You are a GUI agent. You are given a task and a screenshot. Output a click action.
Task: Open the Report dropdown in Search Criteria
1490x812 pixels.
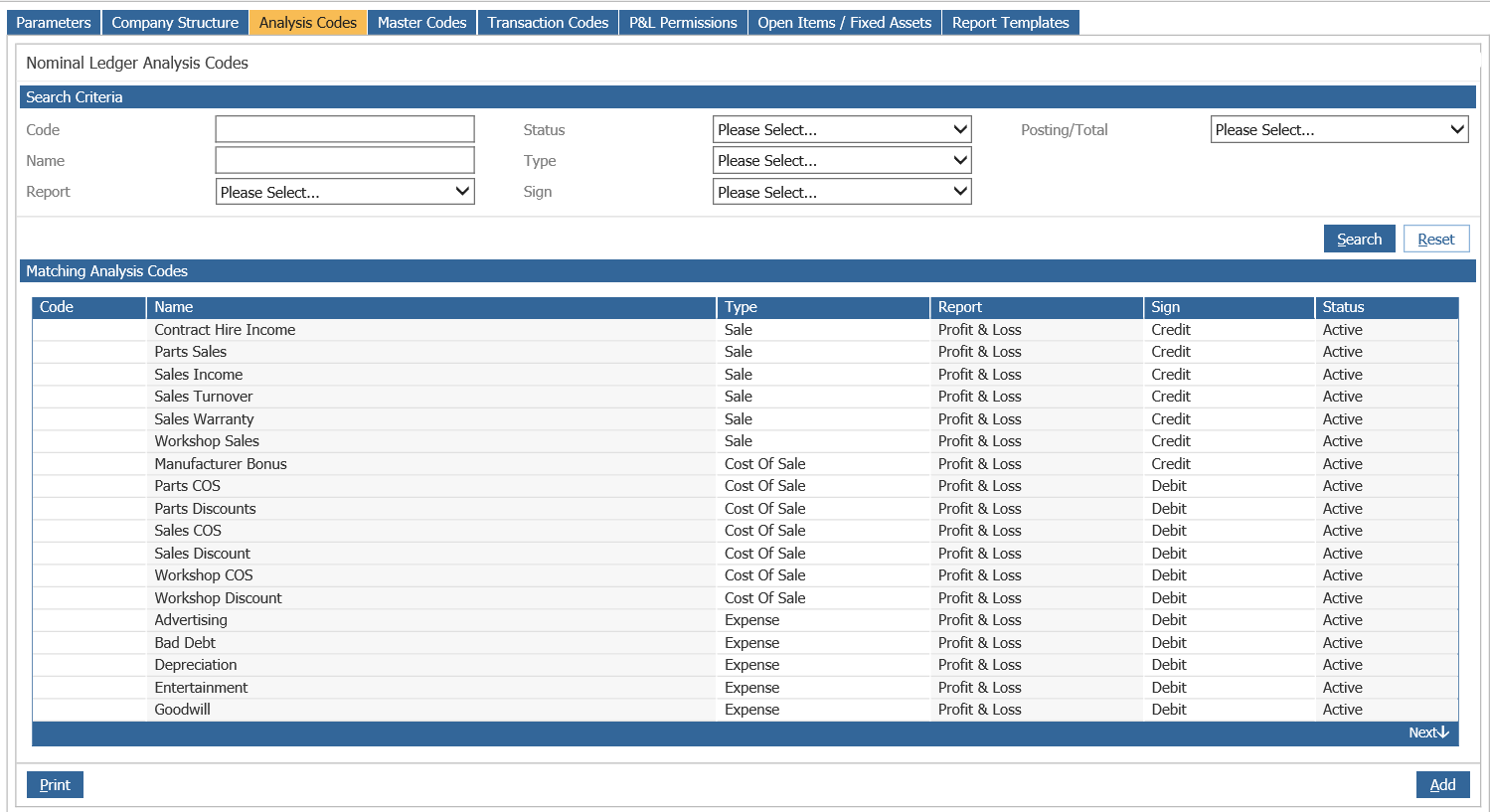click(x=344, y=191)
